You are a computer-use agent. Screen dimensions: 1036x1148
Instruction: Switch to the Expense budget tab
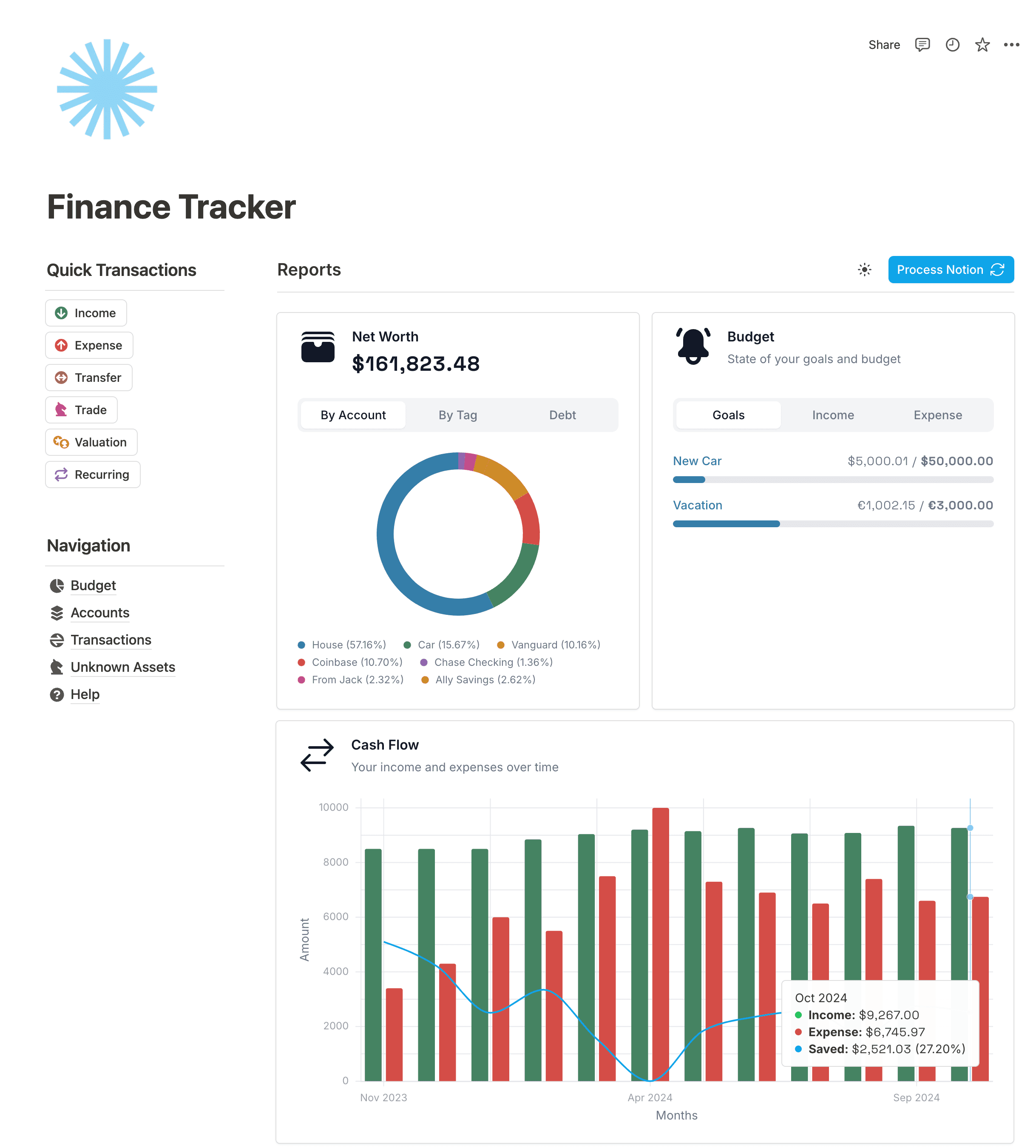click(937, 414)
